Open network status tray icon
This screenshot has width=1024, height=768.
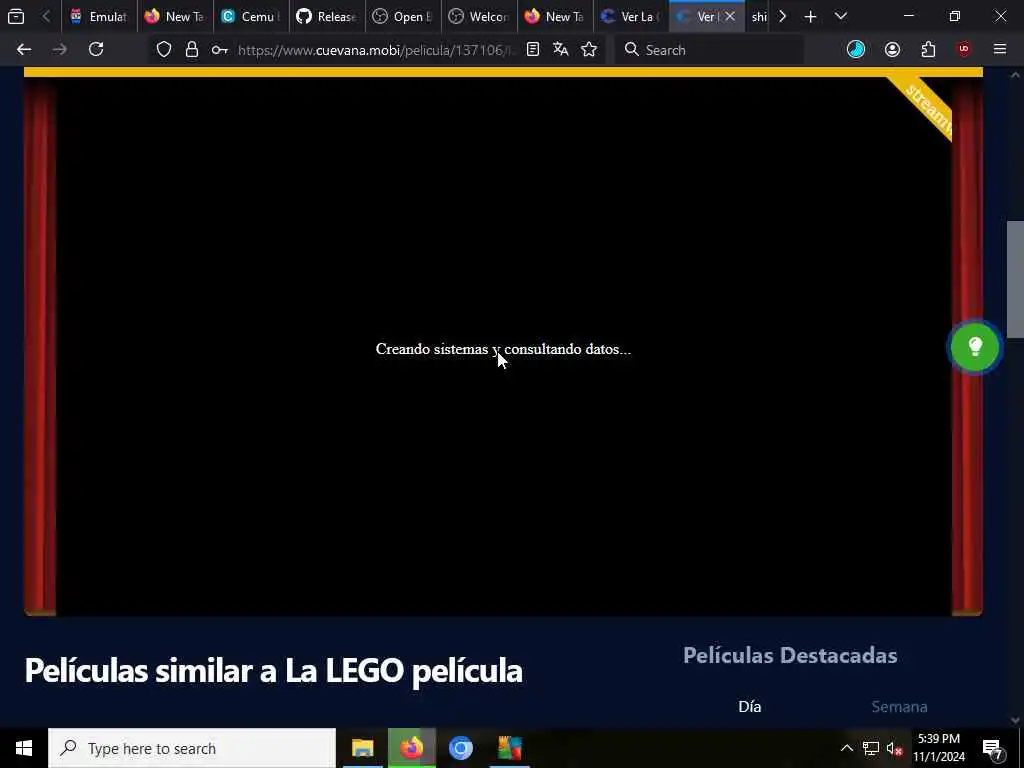[x=871, y=748]
